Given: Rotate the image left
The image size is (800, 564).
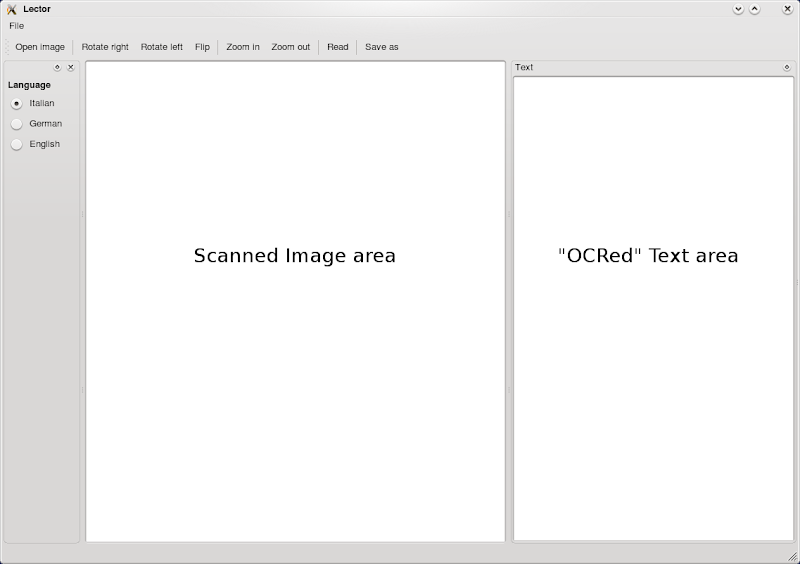Looking at the screenshot, I should (162, 47).
